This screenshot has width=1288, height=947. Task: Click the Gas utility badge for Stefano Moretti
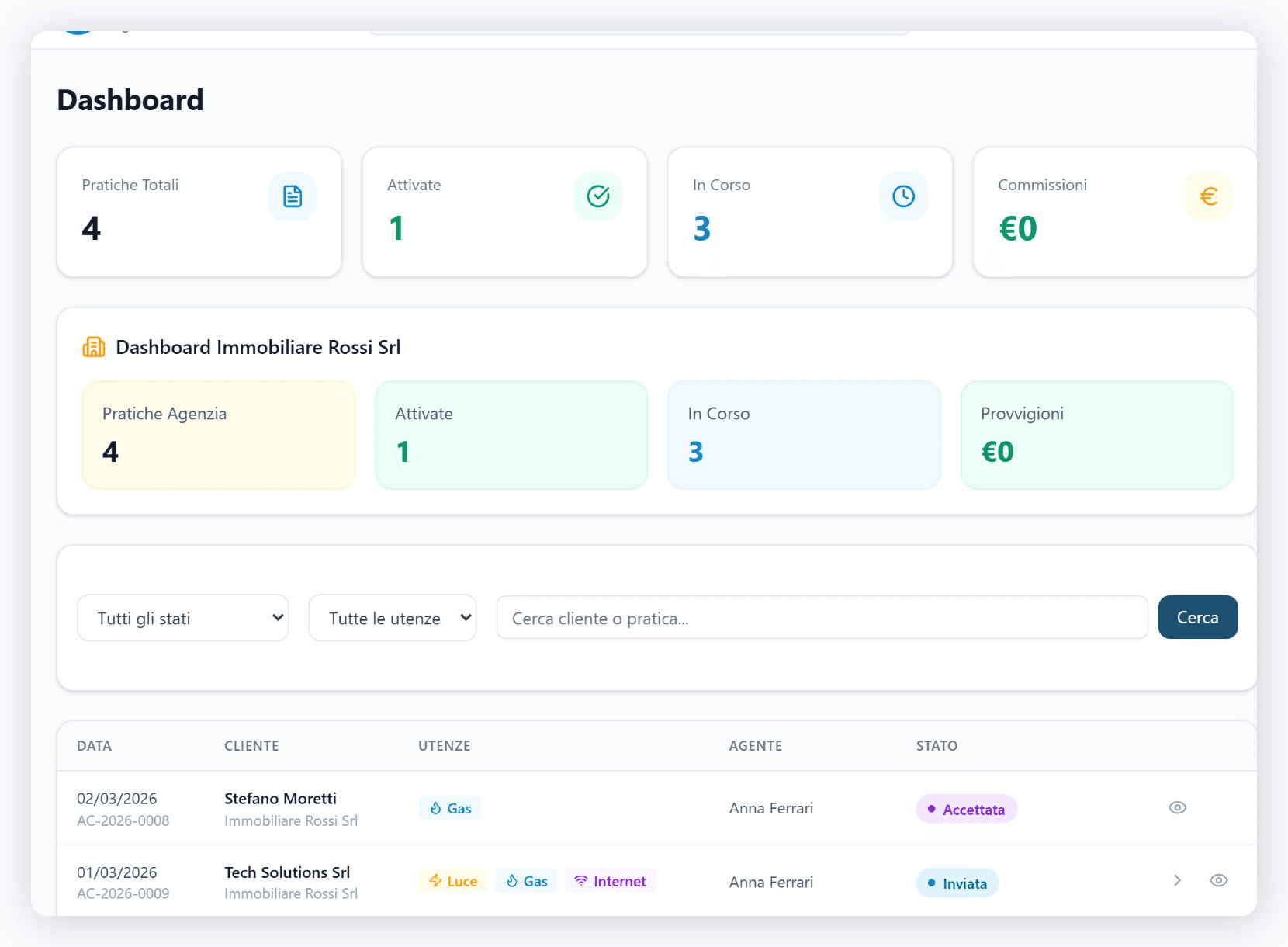click(x=449, y=807)
